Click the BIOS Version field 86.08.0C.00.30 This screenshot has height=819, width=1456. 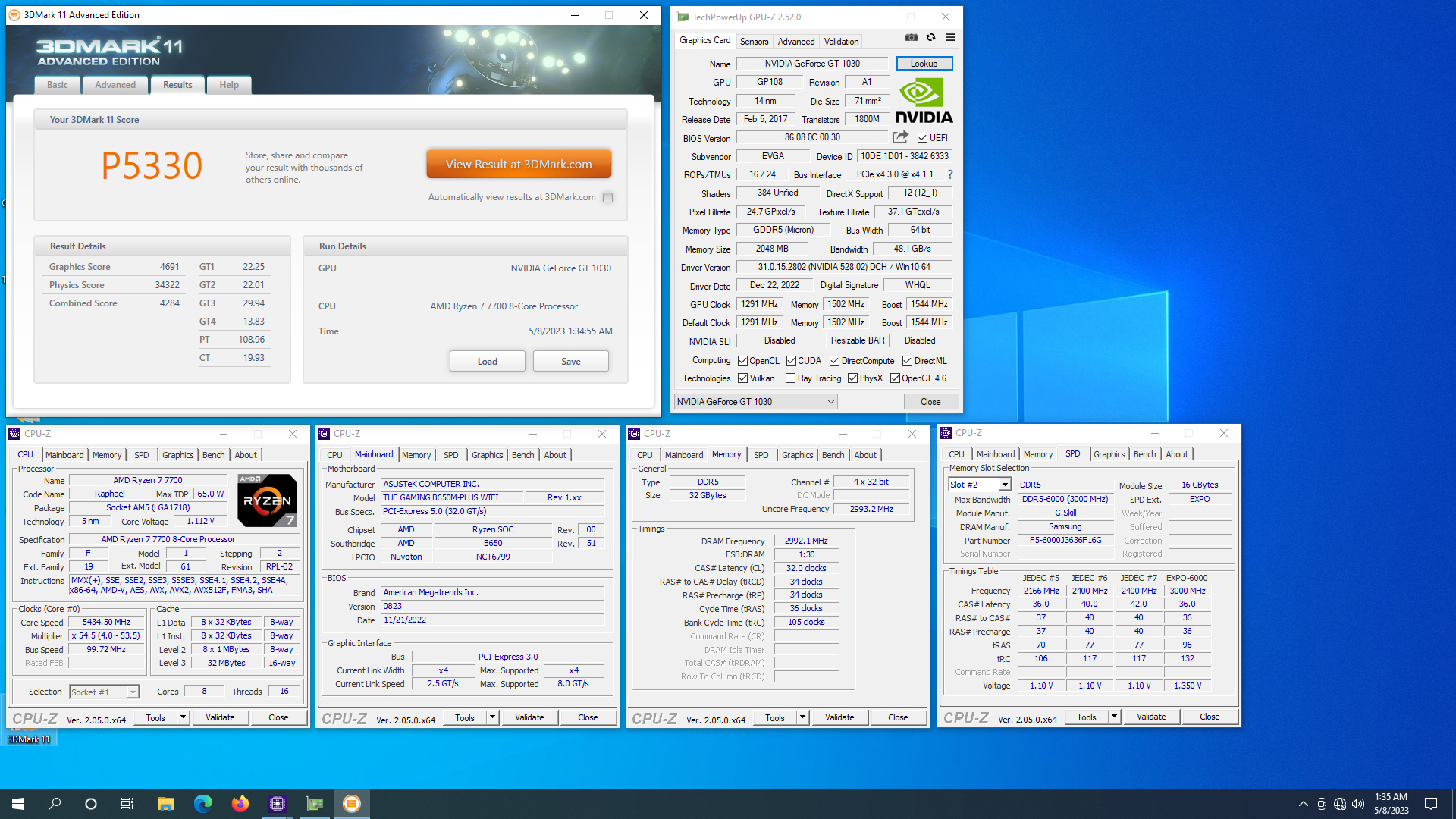coord(812,137)
